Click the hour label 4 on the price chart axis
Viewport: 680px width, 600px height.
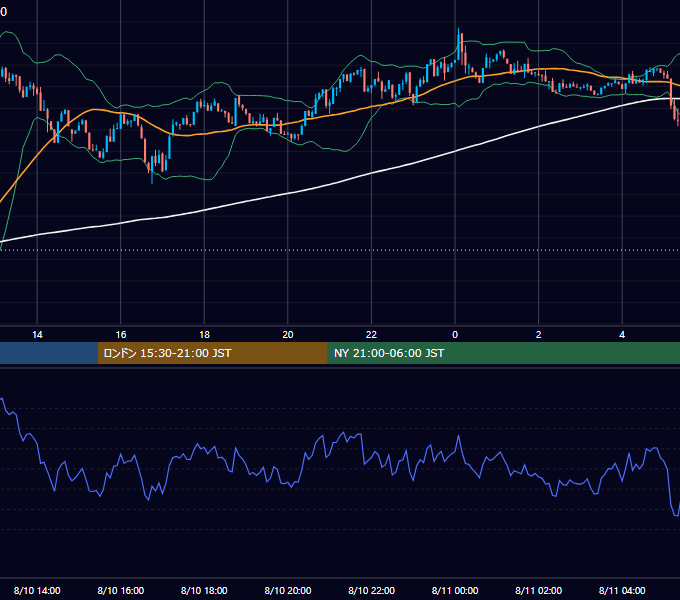tap(622, 335)
